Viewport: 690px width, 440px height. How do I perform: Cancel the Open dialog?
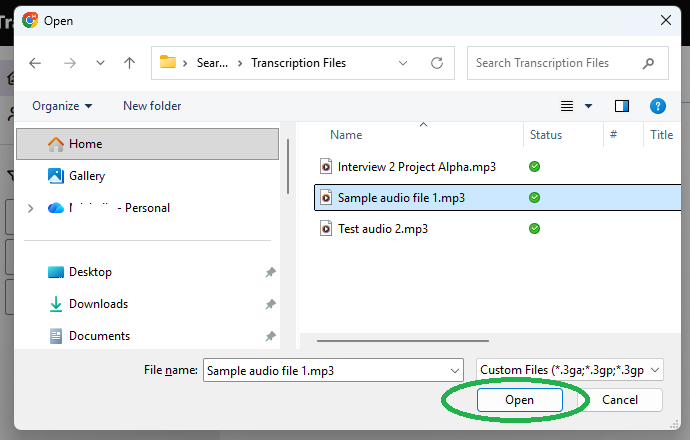tap(620, 400)
